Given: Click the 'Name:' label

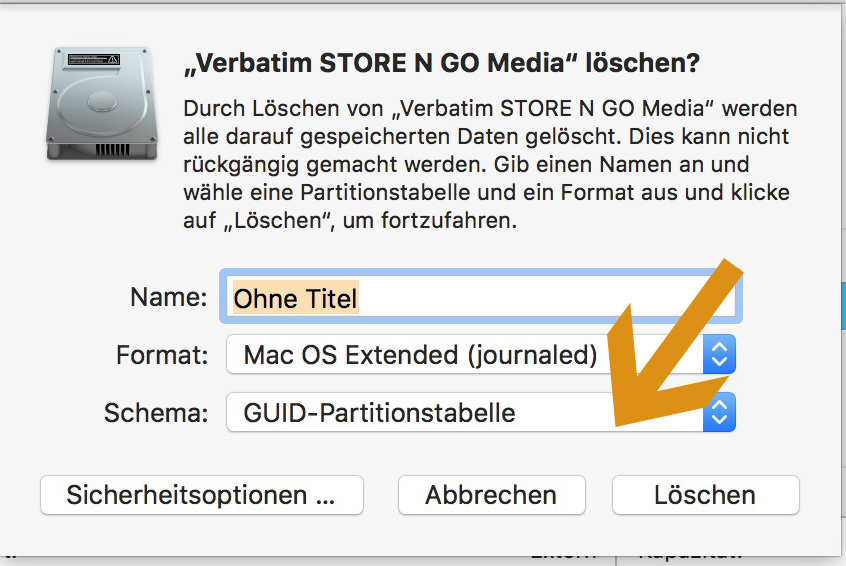Looking at the screenshot, I should tap(169, 297).
